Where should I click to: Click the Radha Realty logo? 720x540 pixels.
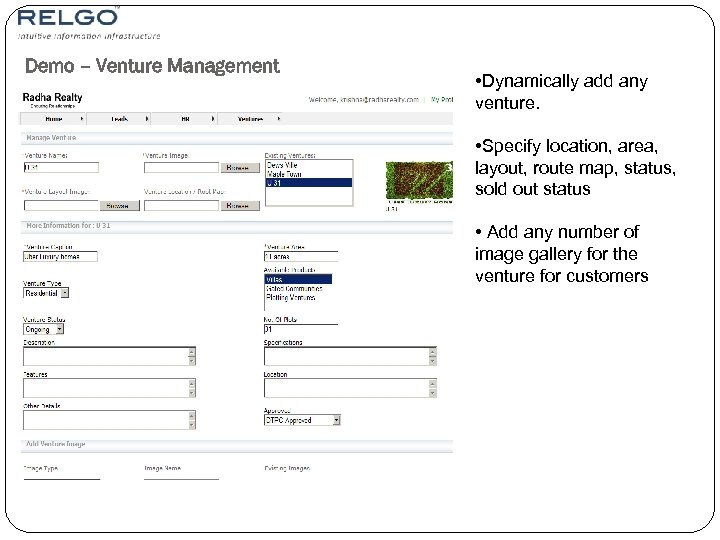tap(52, 100)
